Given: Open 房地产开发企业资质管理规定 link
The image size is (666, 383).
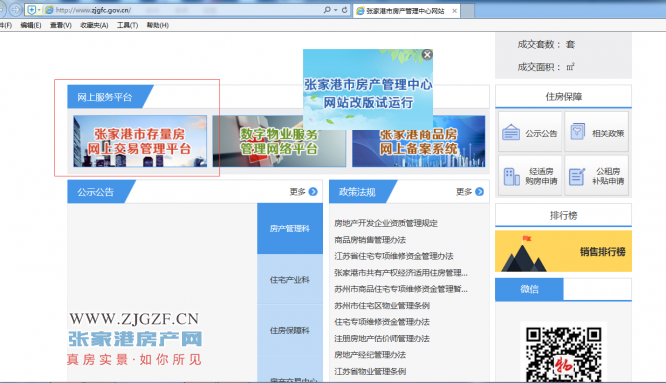Looking at the screenshot, I should pos(386,223).
